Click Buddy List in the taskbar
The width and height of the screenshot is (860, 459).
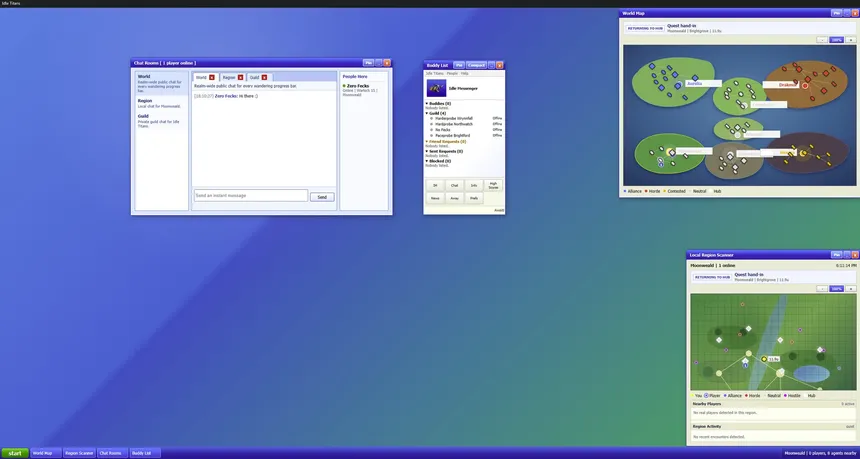point(145,454)
